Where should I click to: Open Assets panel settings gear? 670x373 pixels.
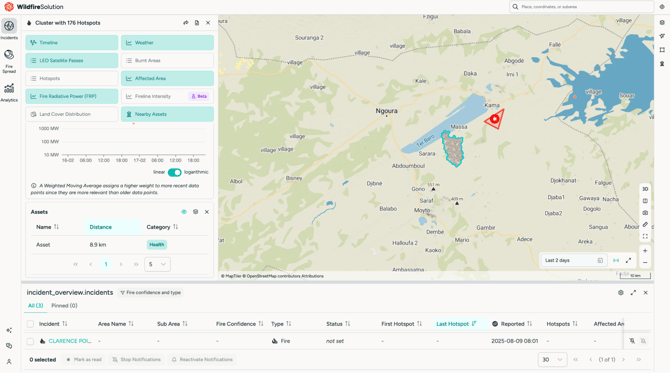(x=196, y=212)
